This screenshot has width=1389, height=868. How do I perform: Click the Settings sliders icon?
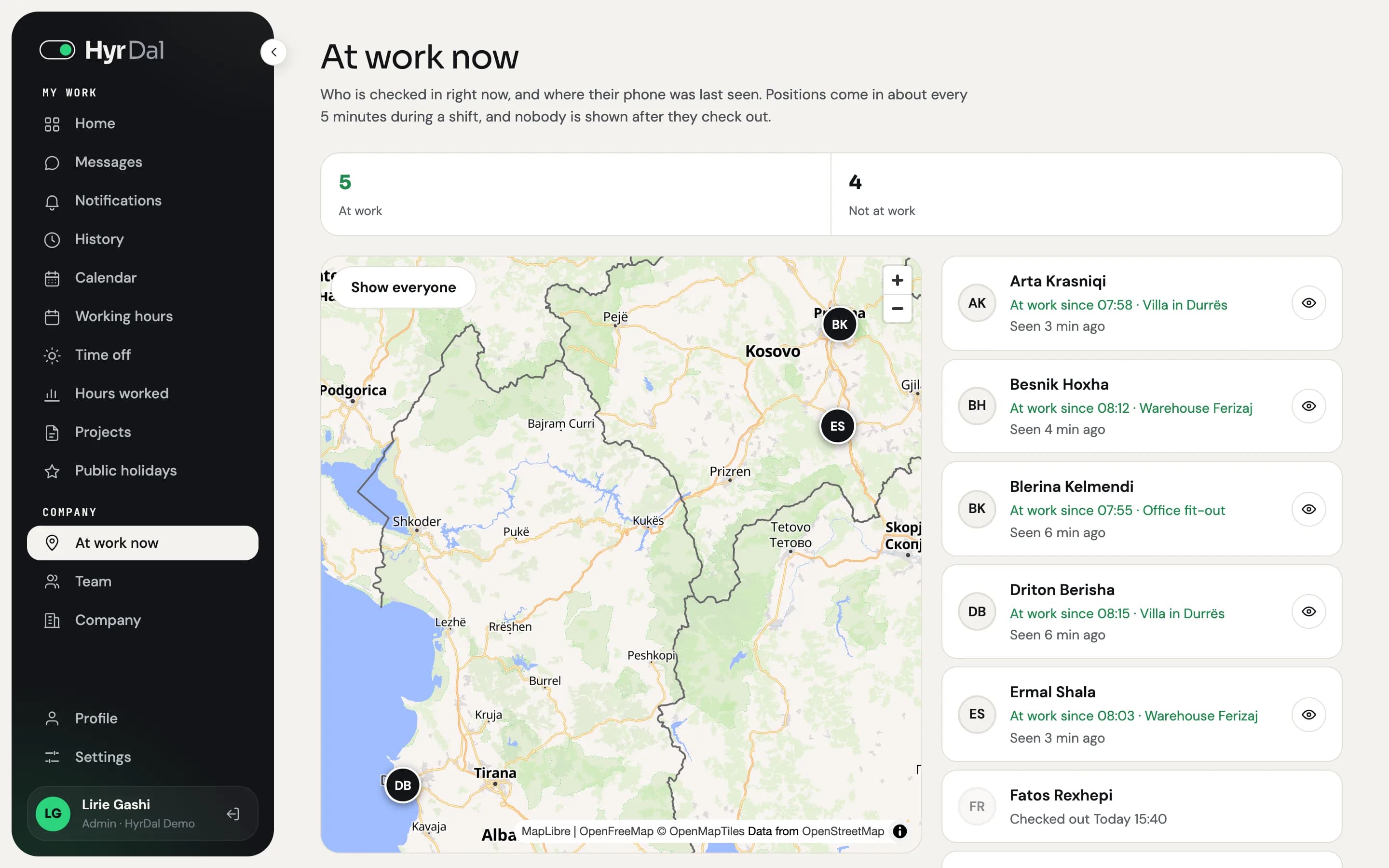(52, 757)
